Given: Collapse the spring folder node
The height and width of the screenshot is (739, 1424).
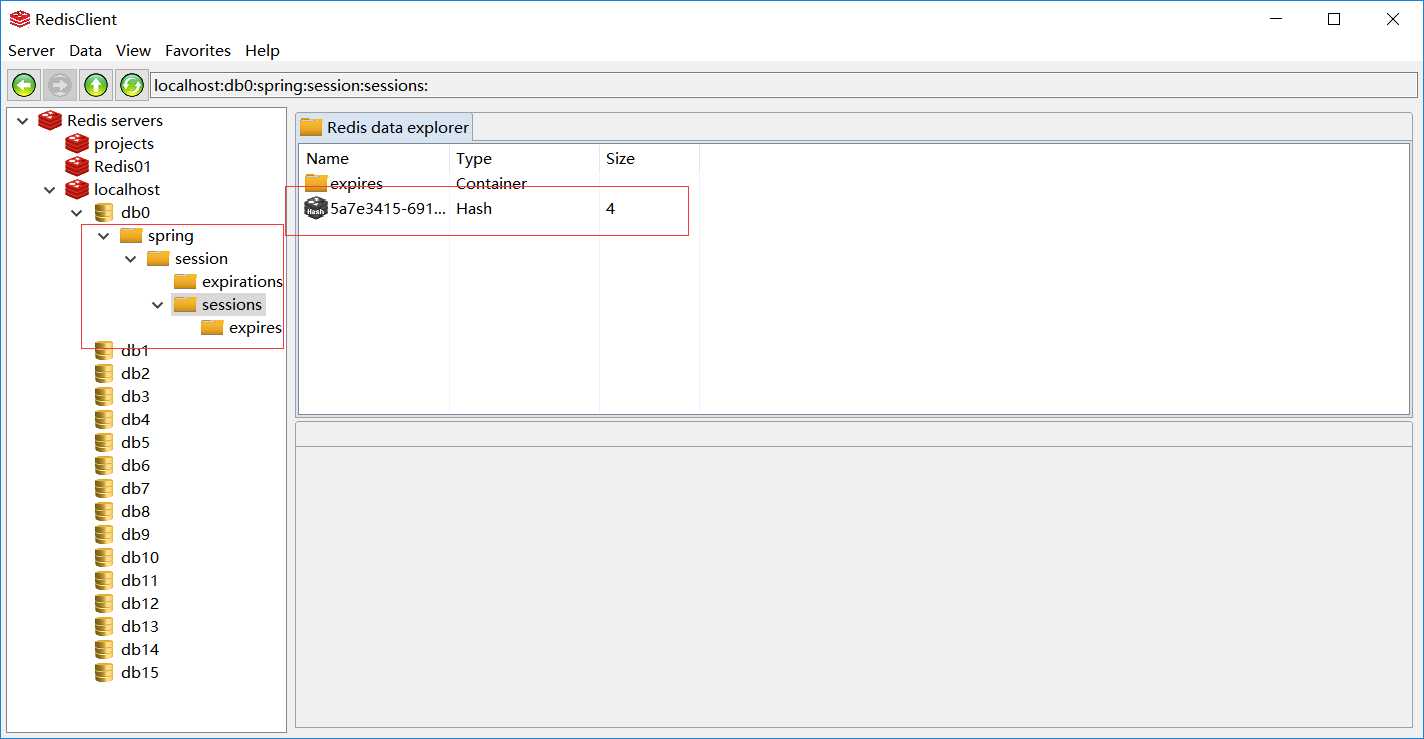Looking at the screenshot, I should tap(104, 236).
